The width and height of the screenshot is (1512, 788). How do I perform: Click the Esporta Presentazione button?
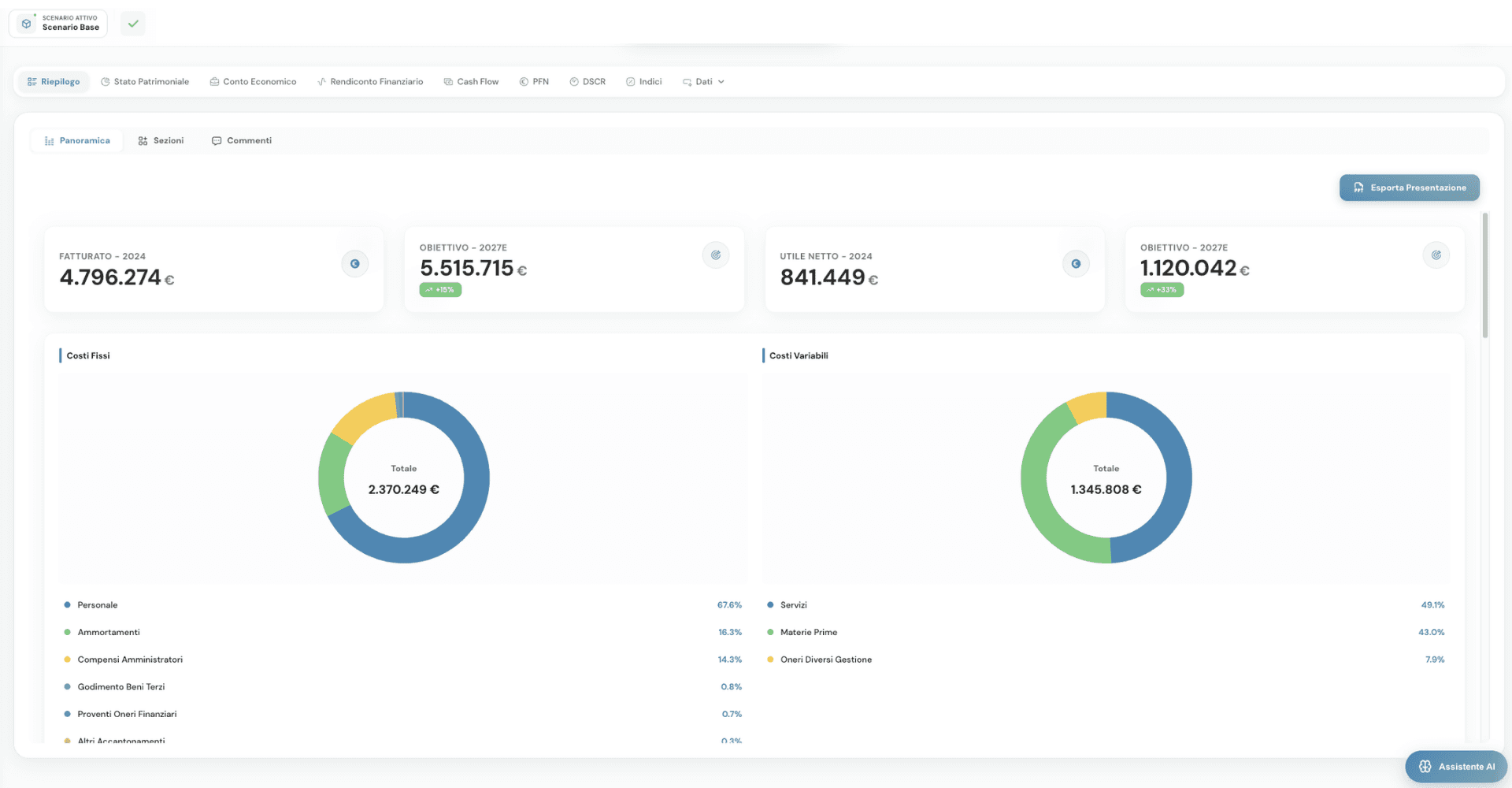1409,188
